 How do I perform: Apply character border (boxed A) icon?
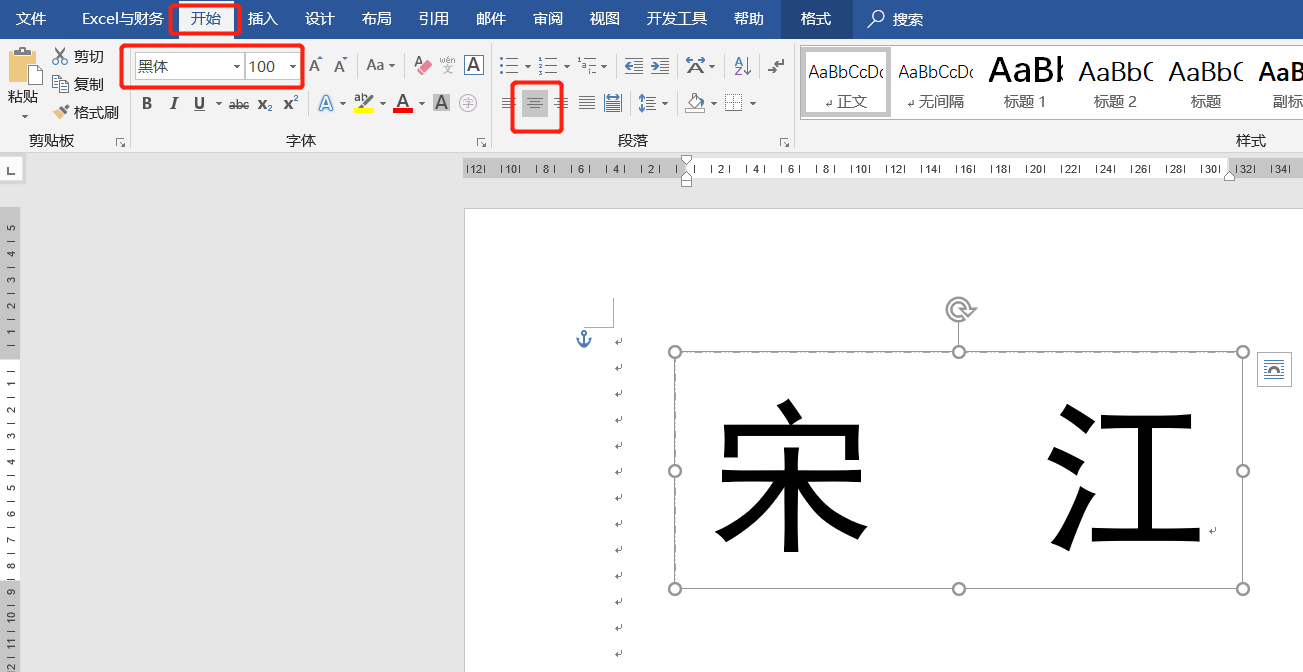(474, 65)
